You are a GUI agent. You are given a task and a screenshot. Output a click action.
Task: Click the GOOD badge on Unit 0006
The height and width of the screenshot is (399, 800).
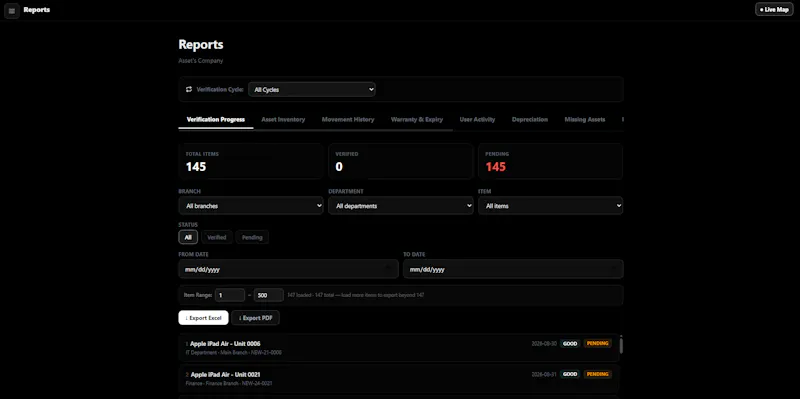tap(570, 343)
